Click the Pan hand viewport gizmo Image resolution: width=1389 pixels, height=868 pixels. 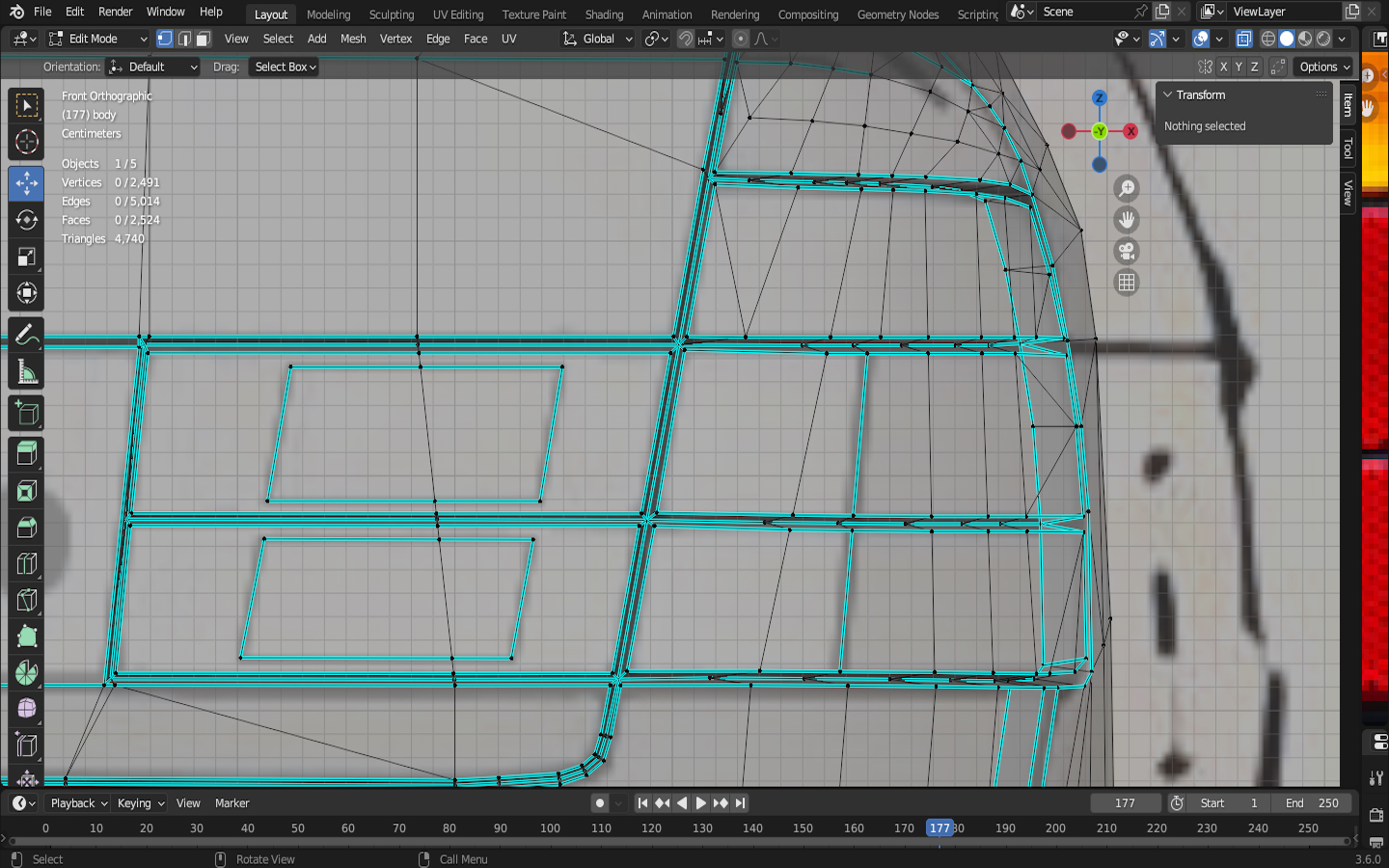pyautogui.click(x=1126, y=220)
